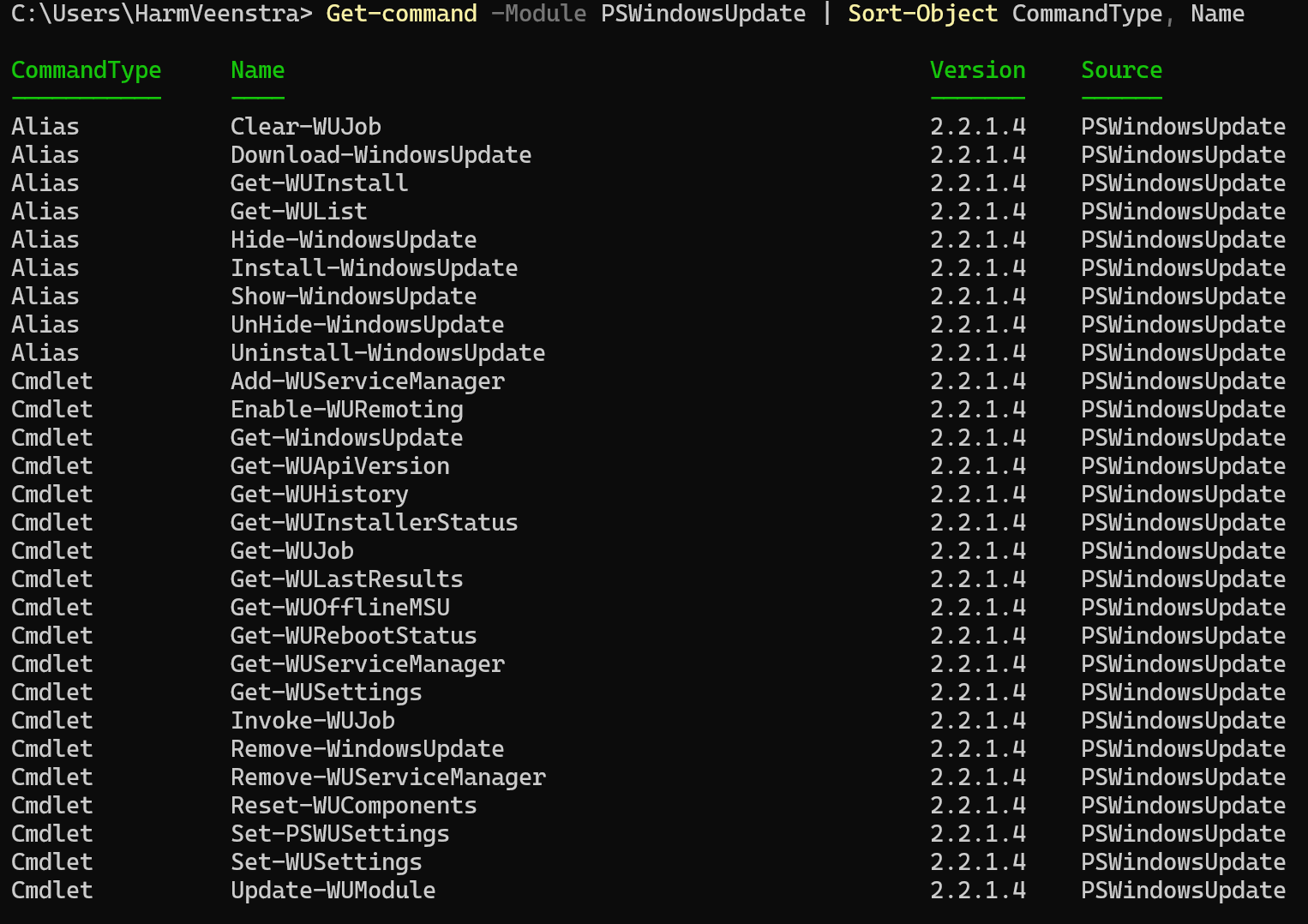This screenshot has height=924, width=1308.
Task: Click the Install-WindowsUpdate alias entry
Action: pos(374,267)
